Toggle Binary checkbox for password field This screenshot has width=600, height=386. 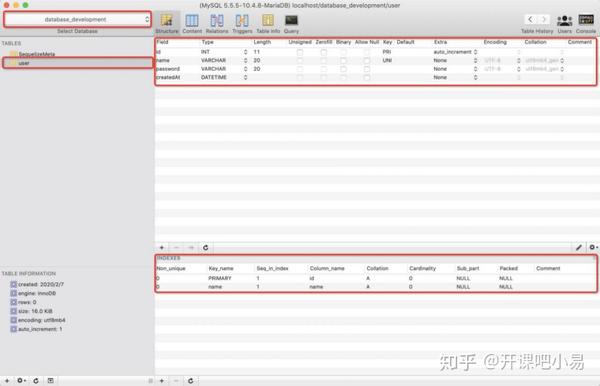point(343,69)
